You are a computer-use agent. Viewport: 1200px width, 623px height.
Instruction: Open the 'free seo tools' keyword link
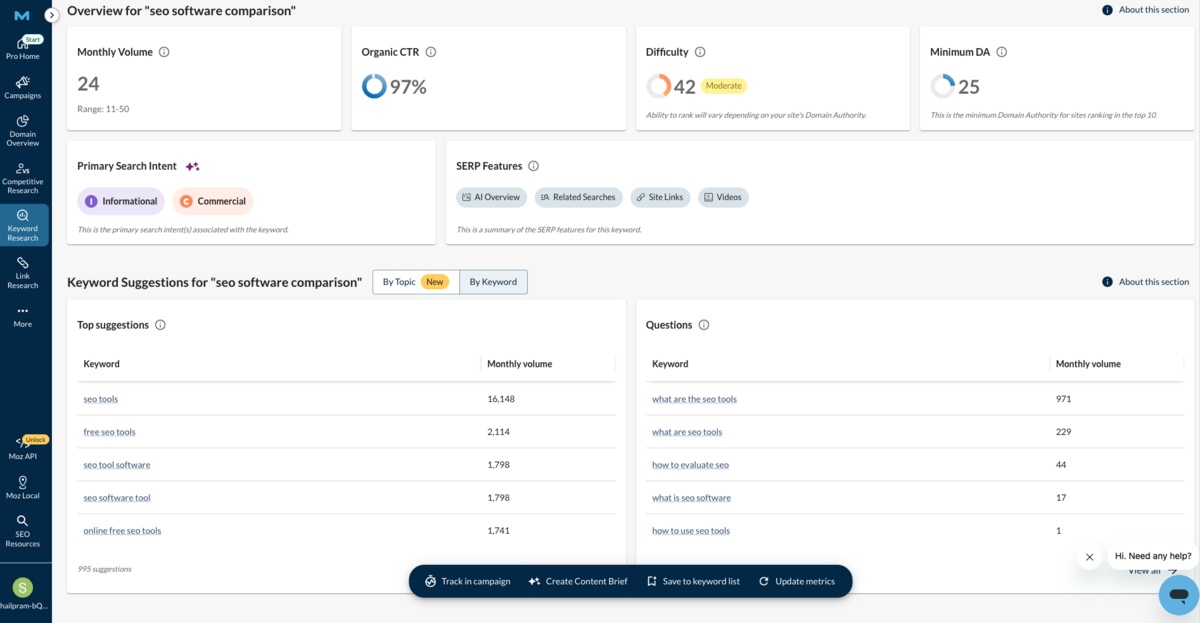click(110, 432)
